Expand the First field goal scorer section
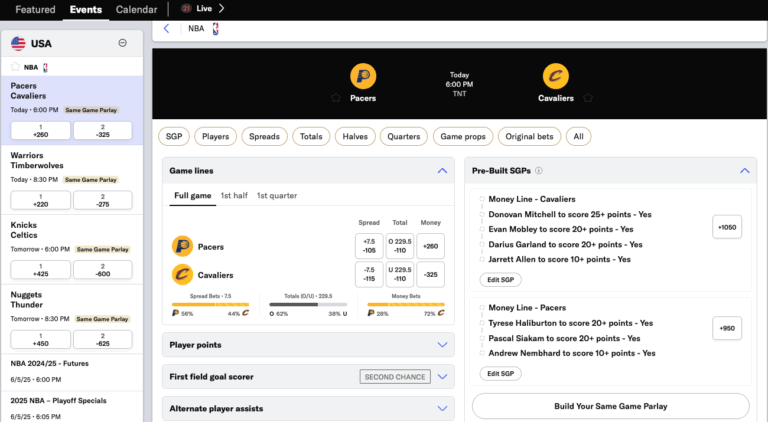The height and width of the screenshot is (422, 768). 442,376
